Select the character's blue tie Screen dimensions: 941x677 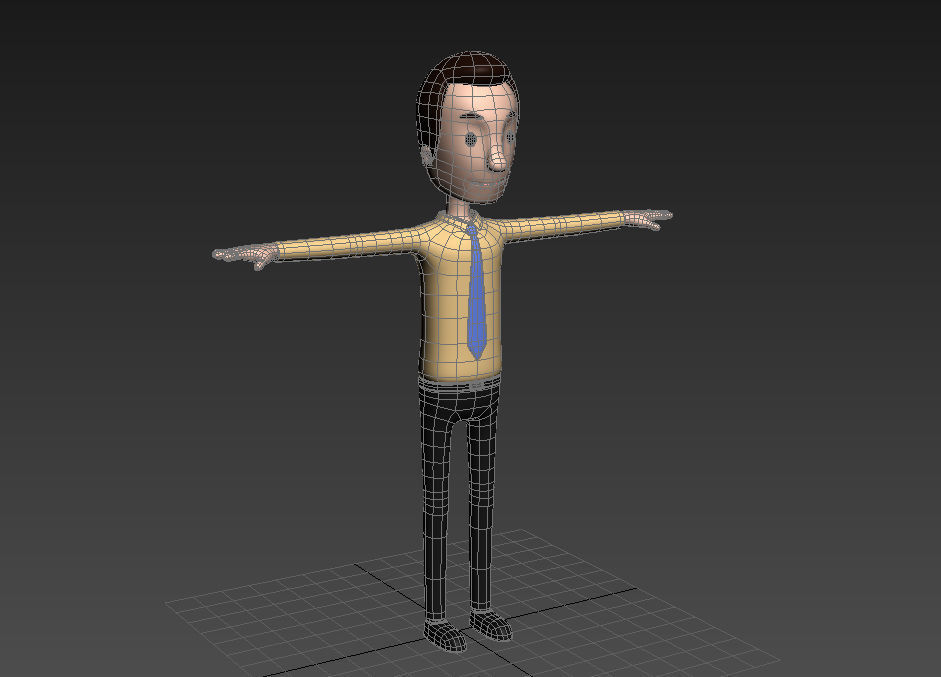[476, 292]
